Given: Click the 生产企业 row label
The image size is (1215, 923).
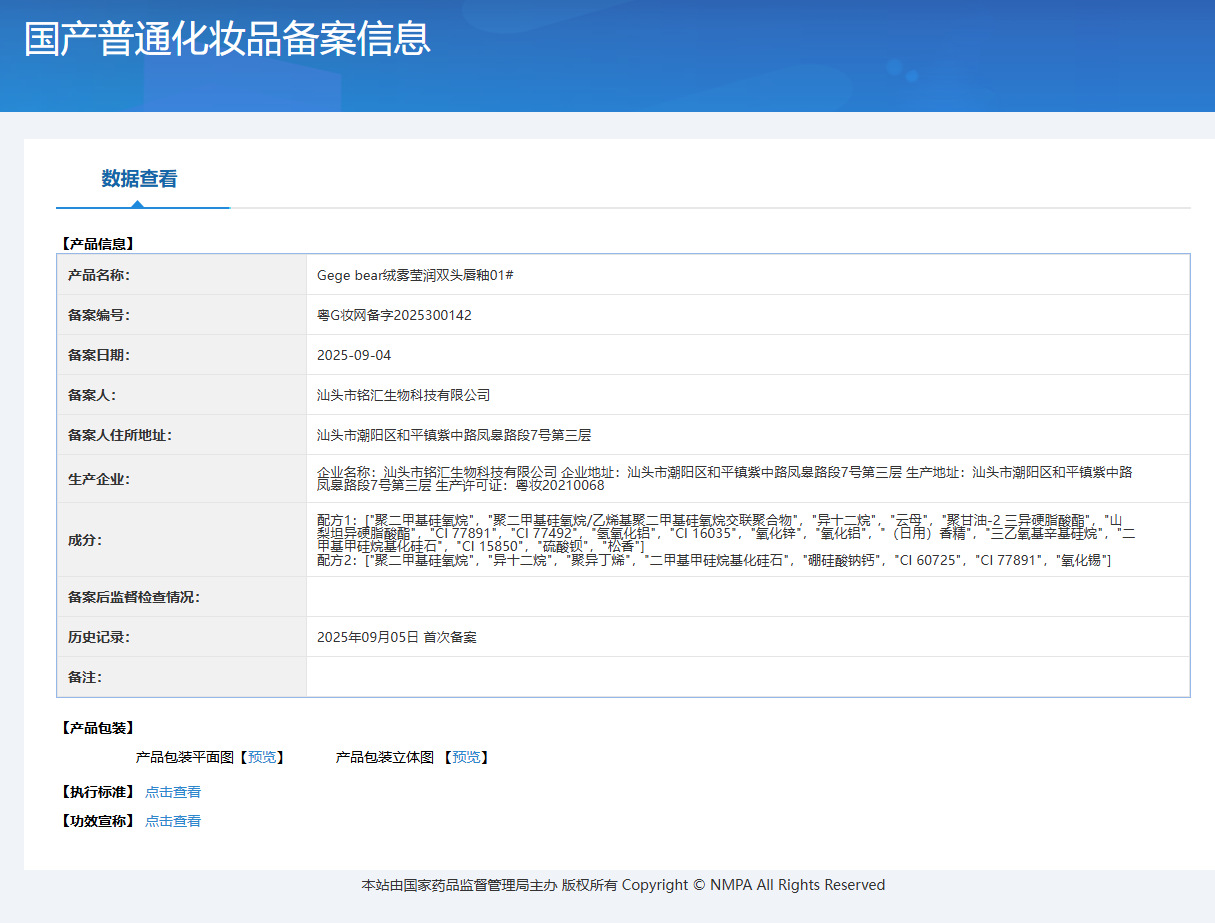Looking at the screenshot, I should pyautogui.click(x=99, y=479).
